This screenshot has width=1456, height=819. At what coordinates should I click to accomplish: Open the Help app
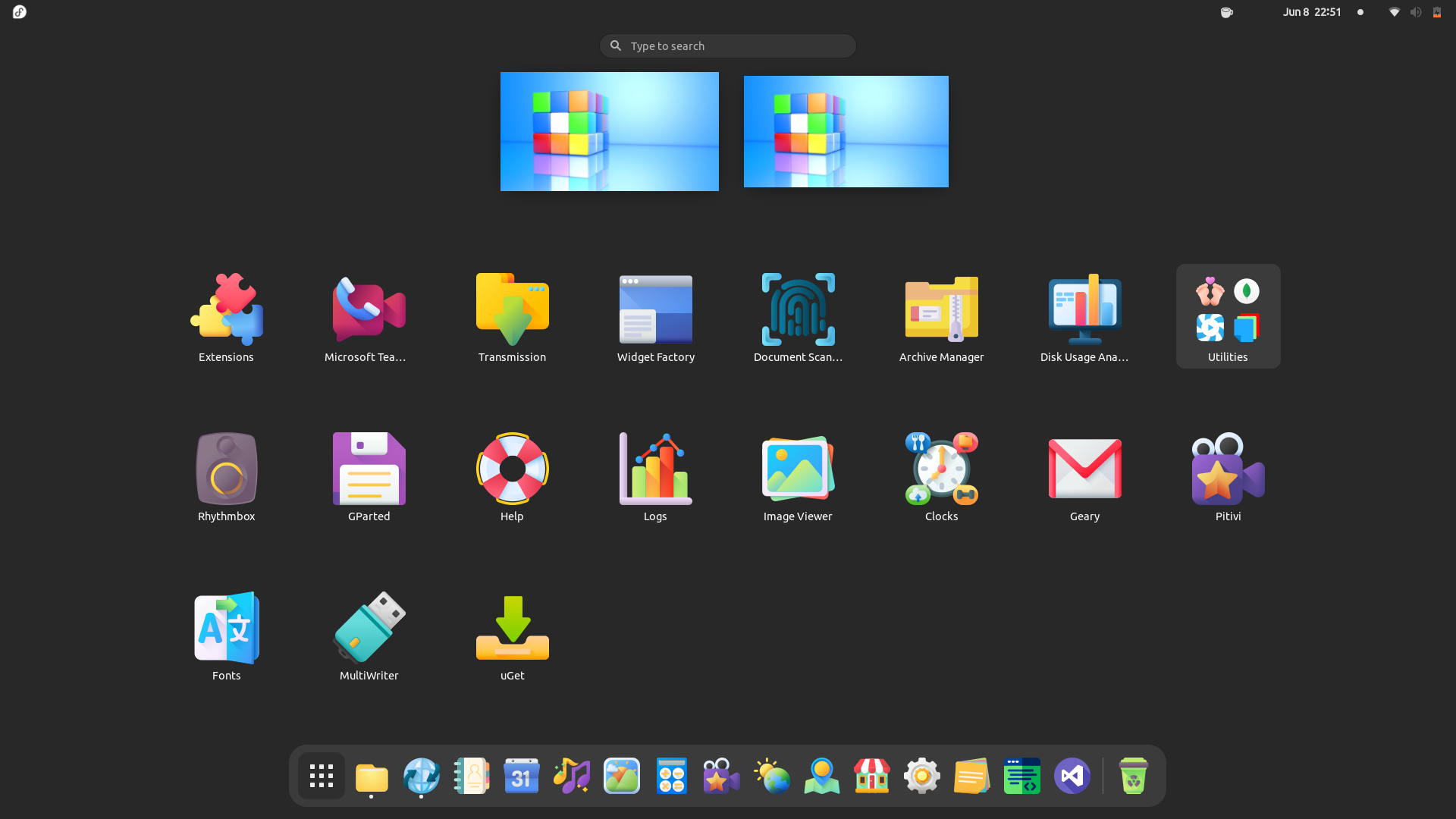click(512, 475)
